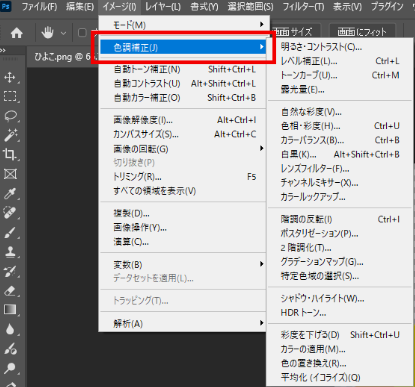Choose 自動トーン補正(N)

pyautogui.click(x=183, y=69)
